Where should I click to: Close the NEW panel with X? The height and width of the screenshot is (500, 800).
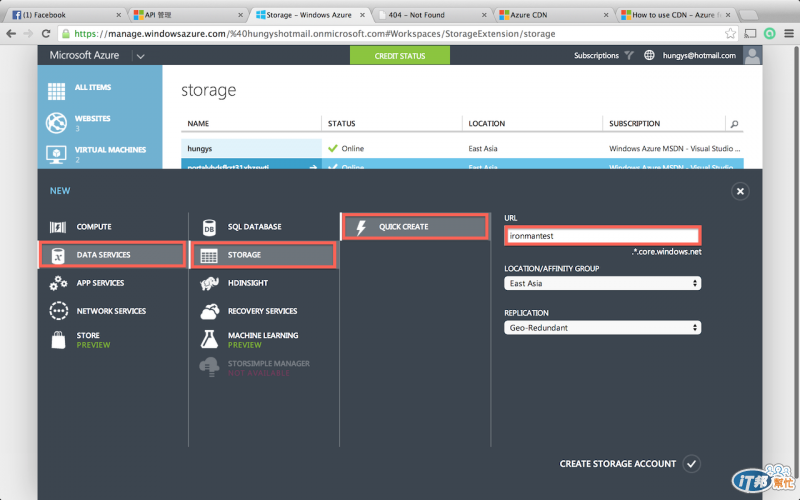740,191
